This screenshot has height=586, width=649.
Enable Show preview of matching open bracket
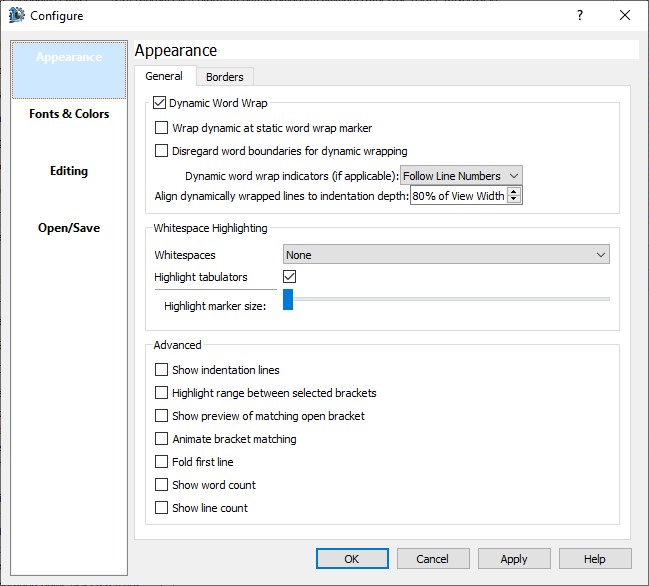click(x=161, y=415)
